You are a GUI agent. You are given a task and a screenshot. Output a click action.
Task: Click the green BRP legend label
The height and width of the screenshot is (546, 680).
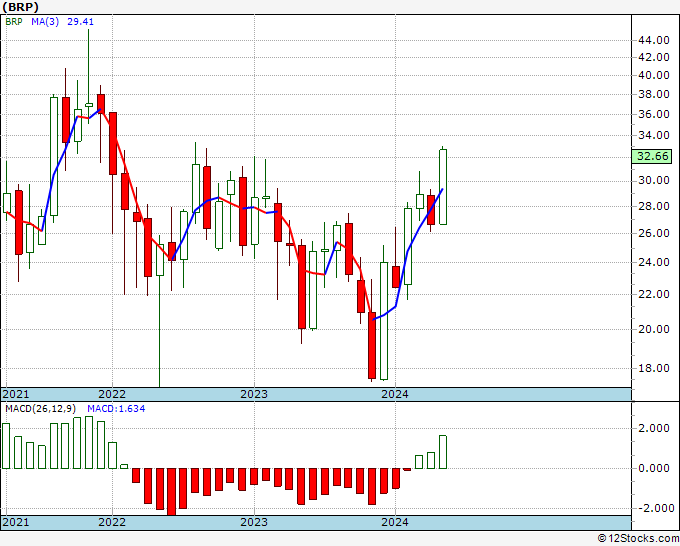pos(14,22)
